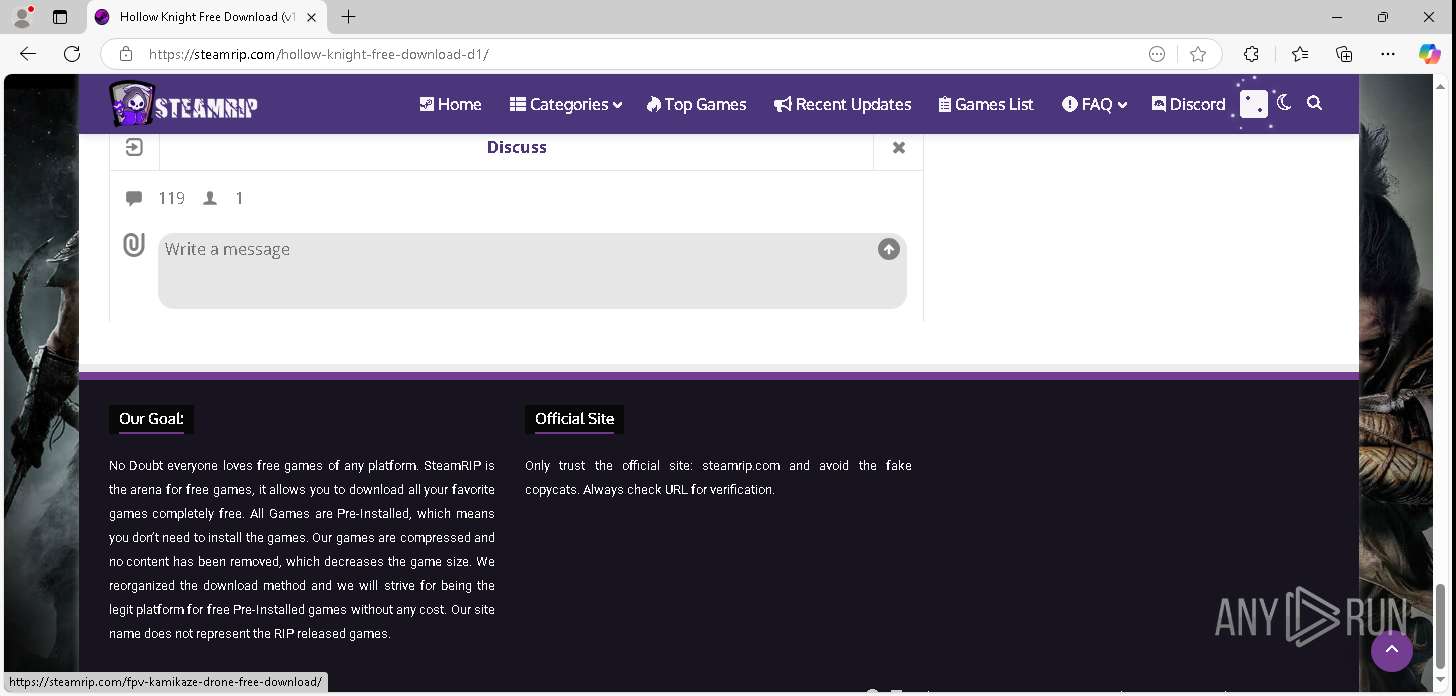Expand the FAQ dropdown

(1094, 104)
